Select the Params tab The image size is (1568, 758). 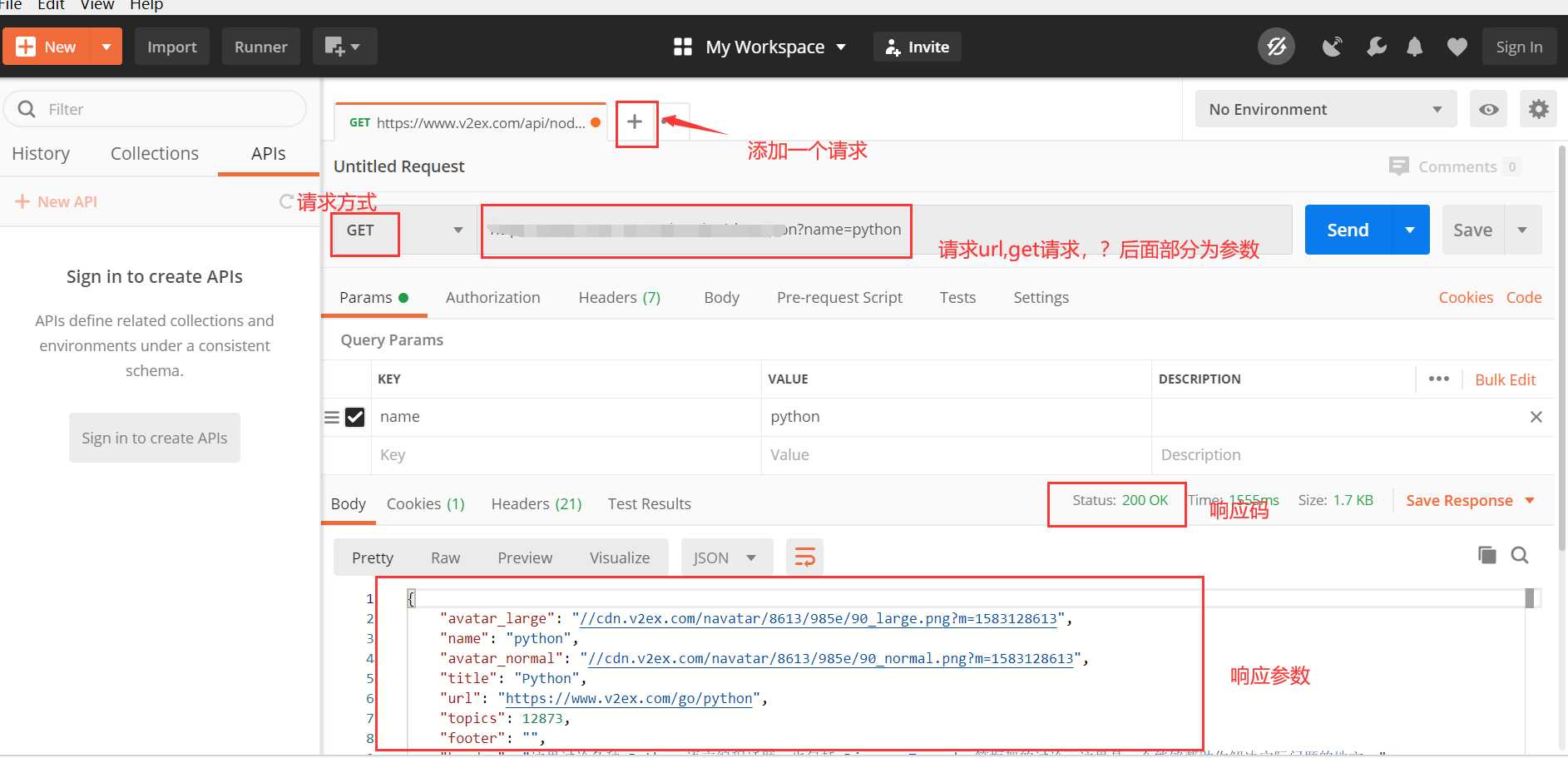click(x=373, y=297)
